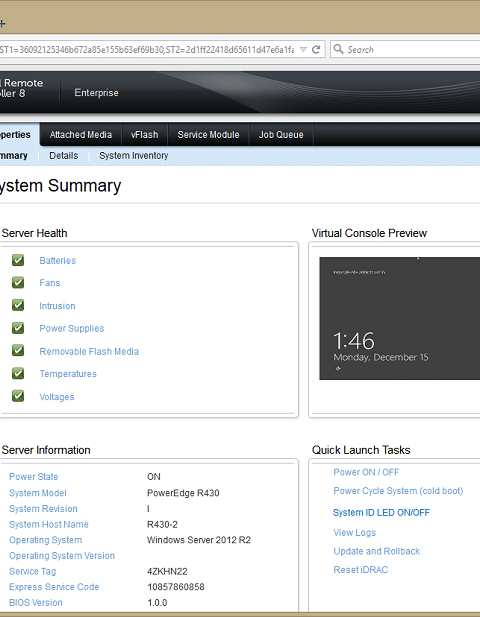Go to the Service Module tab
The width and height of the screenshot is (480, 617).
click(x=208, y=135)
